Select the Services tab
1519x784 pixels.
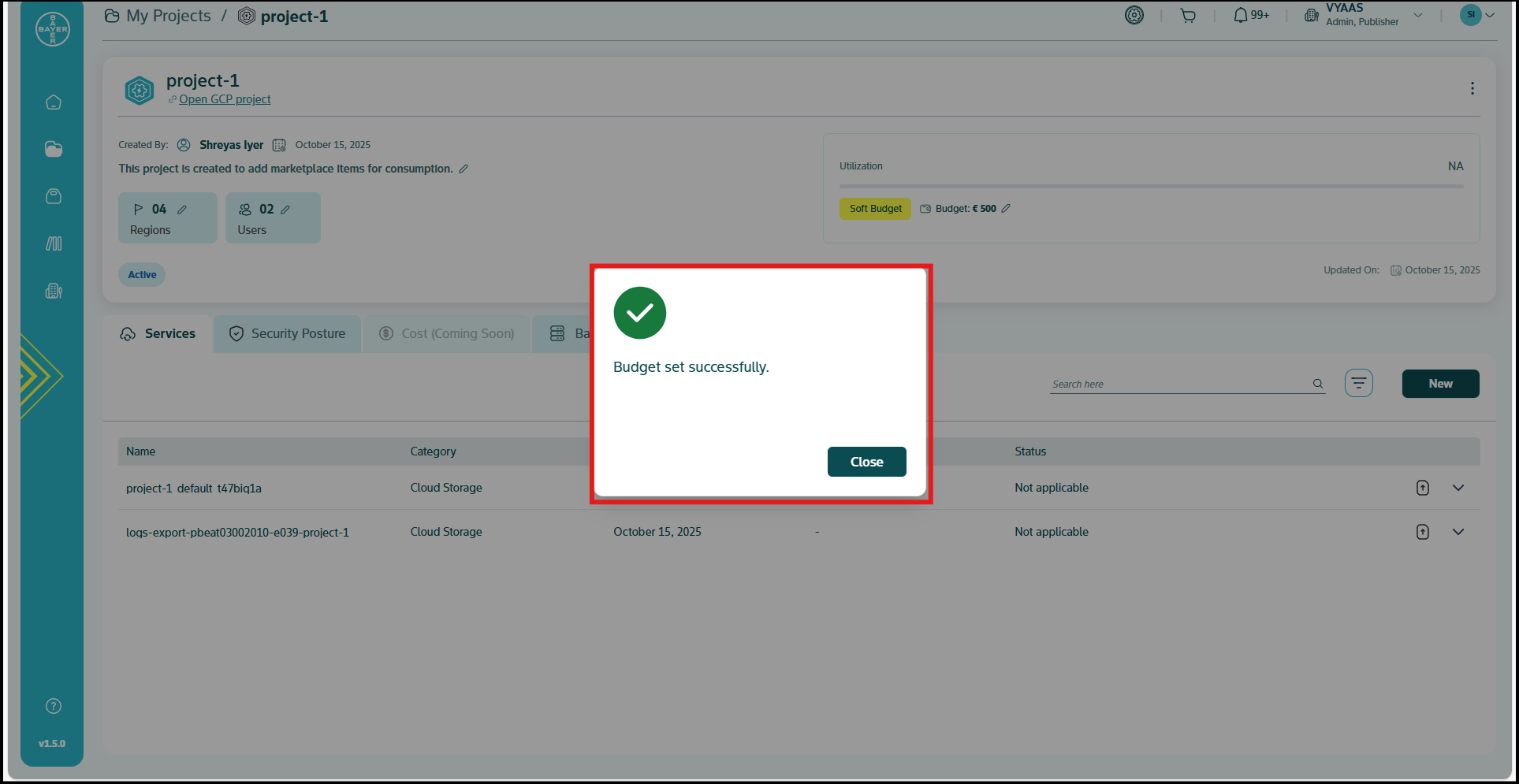tap(158, 334)
